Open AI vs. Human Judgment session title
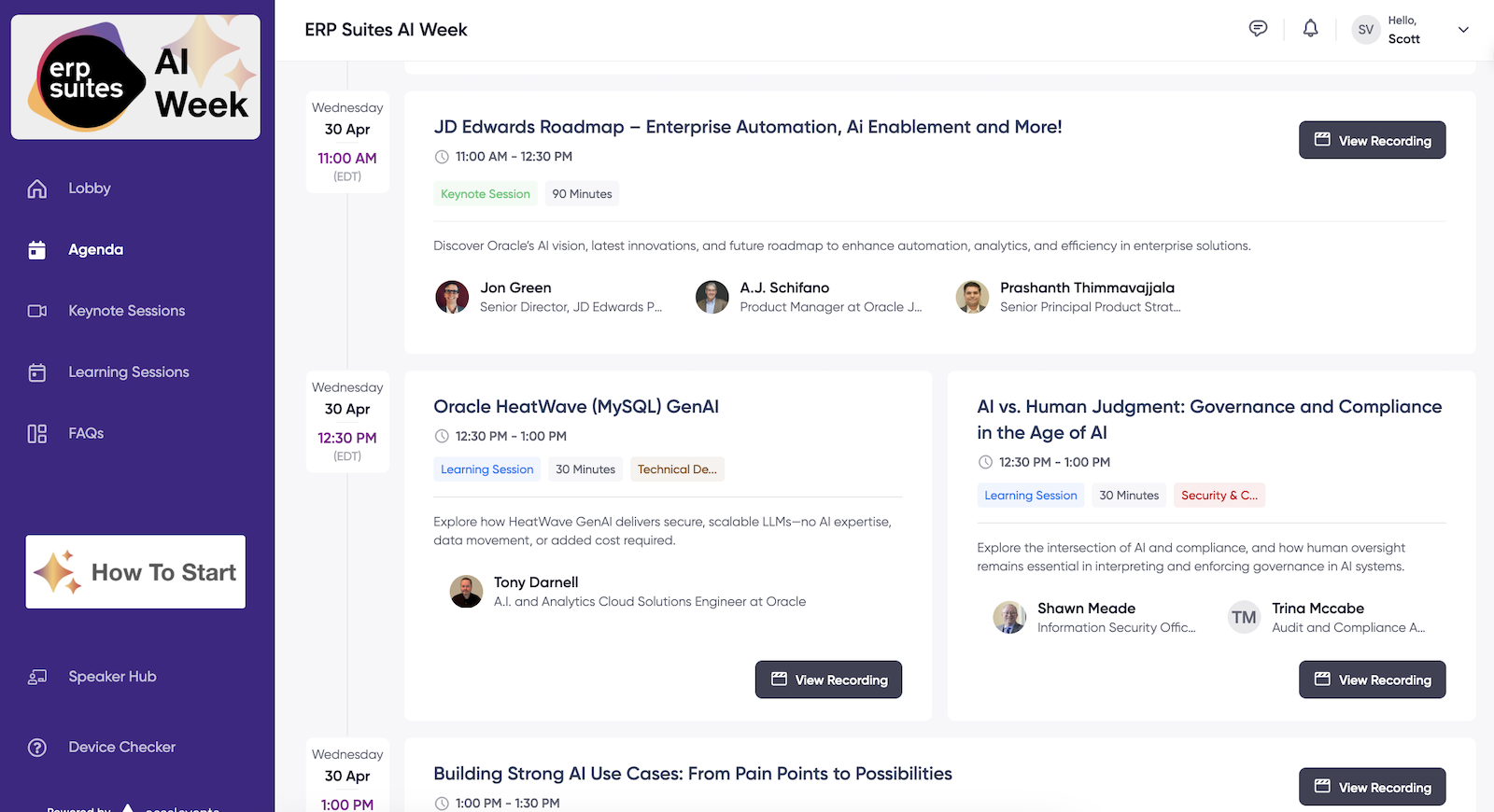This screenshot has height=812, width=1494. pos(1209,420)
